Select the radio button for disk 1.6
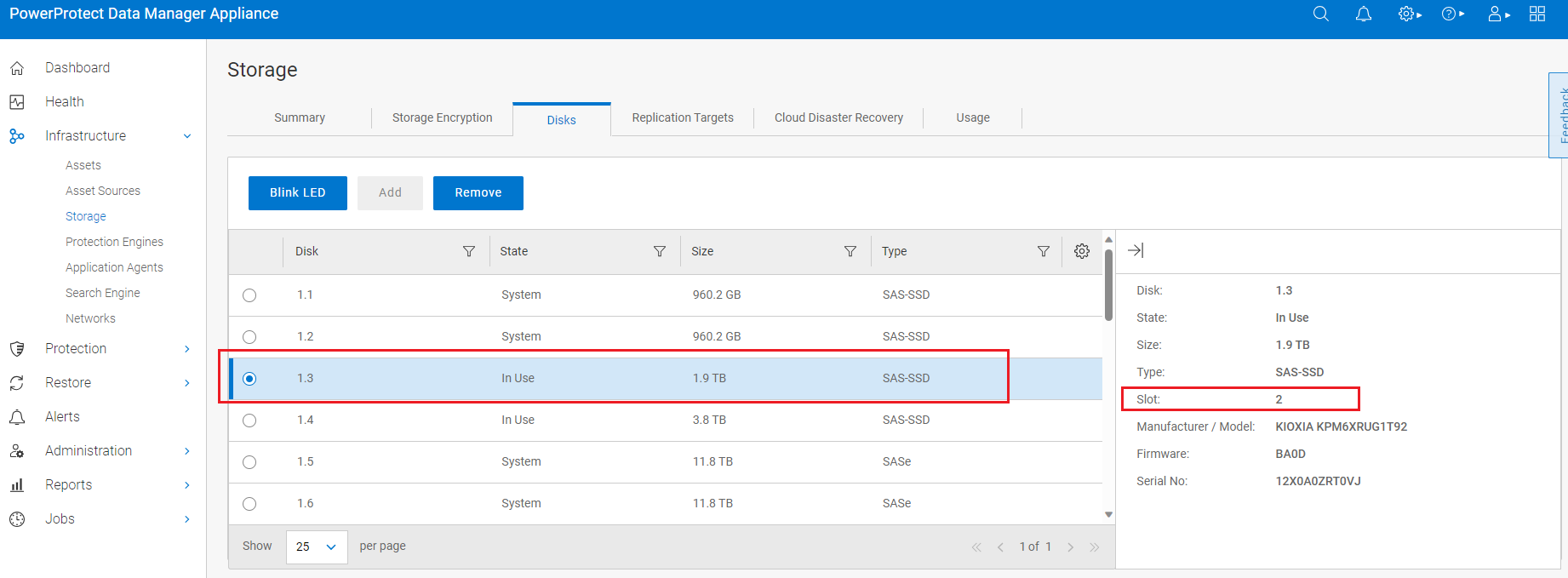1568x578 pixels. [249, 504]
